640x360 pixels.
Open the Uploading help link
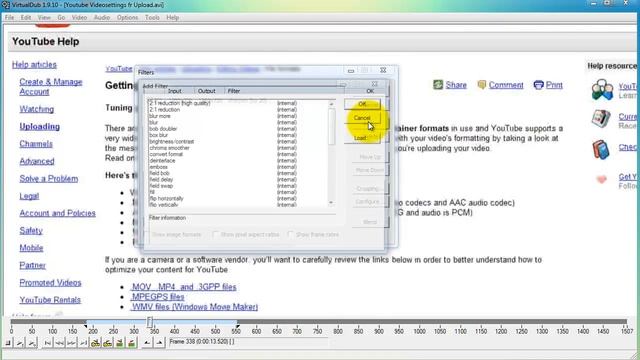(x=40, y=127)
